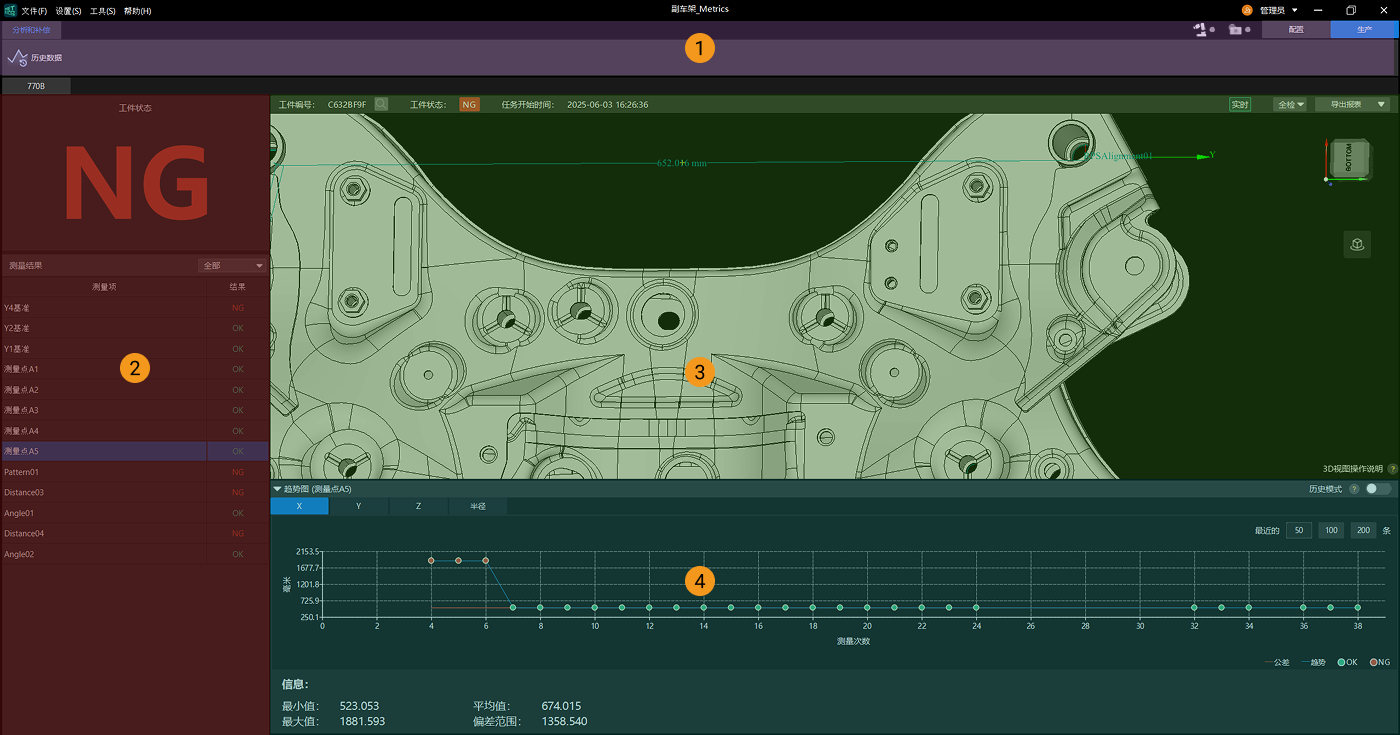This screenshot has height=735, width=1400.
Task: Select the Pattern01 row in the measurement list
Action: pos(100,471)
